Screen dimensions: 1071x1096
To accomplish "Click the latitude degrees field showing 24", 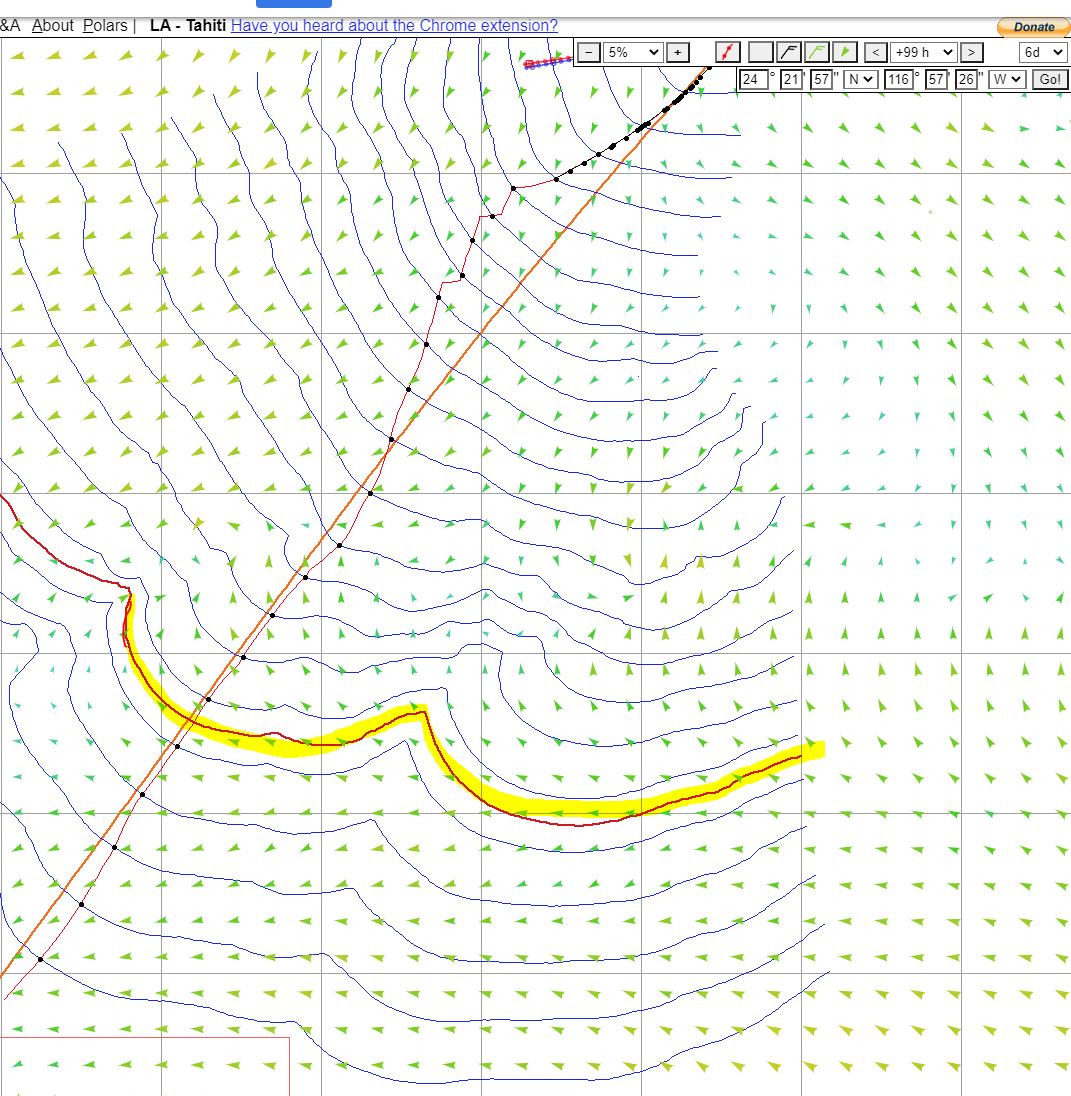I will (x=754, y=79).
